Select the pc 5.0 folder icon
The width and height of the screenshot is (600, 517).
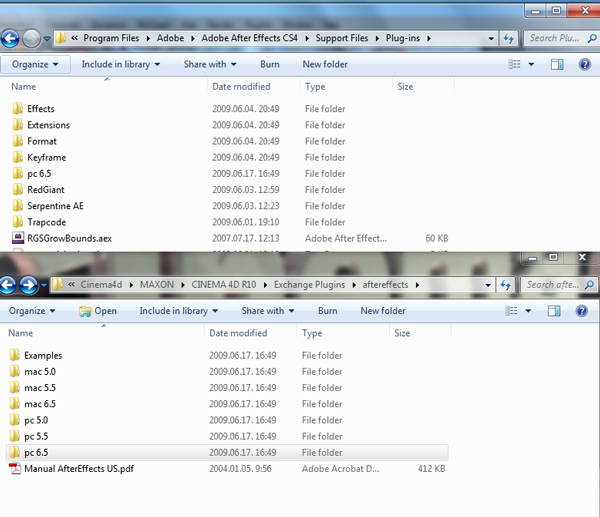coord(15,420)
